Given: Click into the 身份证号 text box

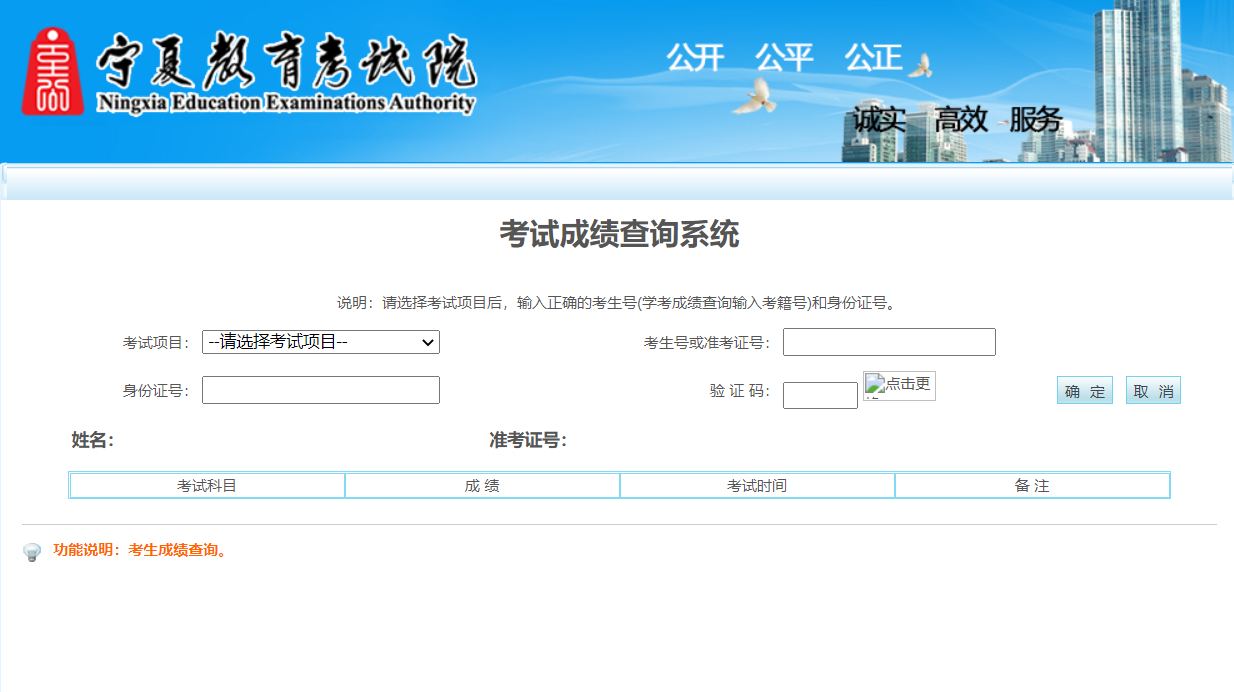Looking at the screenshot, I should coord(320,390).
